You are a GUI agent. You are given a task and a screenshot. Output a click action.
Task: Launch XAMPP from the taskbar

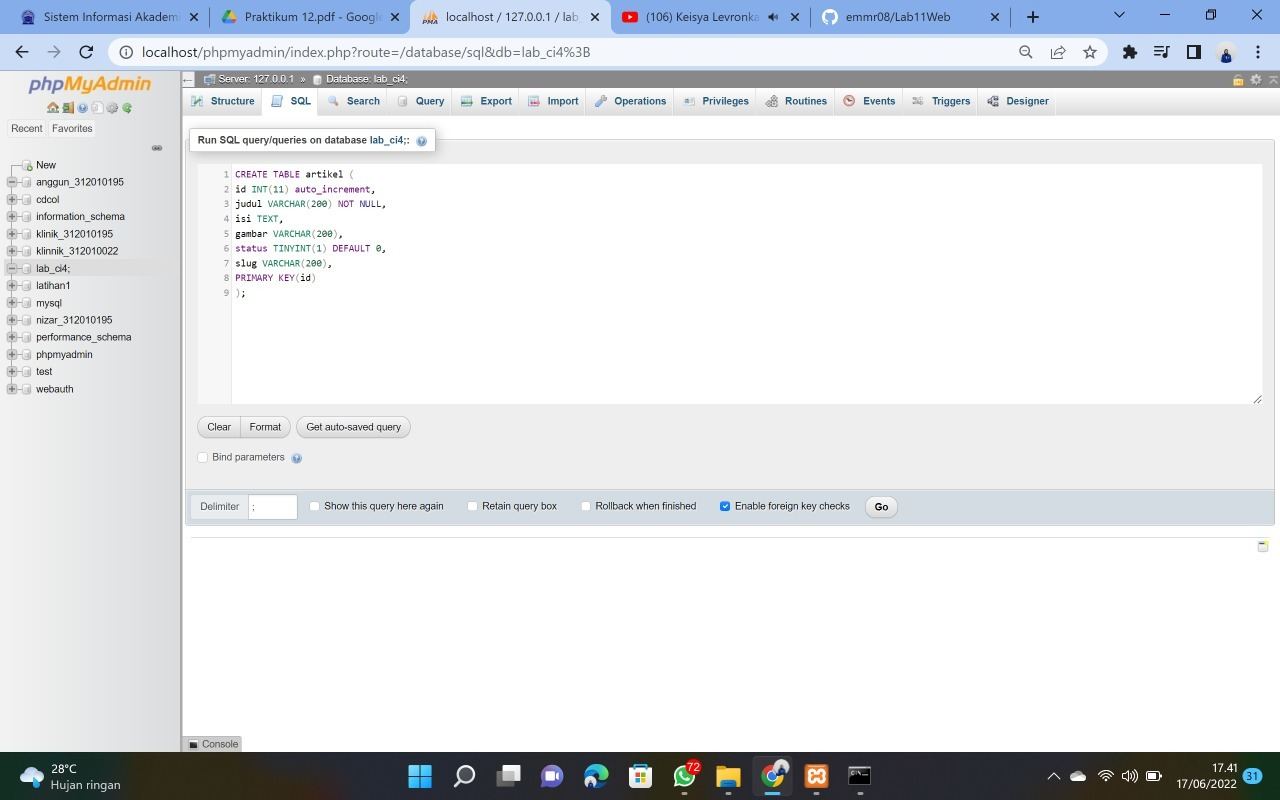(817, 775)
